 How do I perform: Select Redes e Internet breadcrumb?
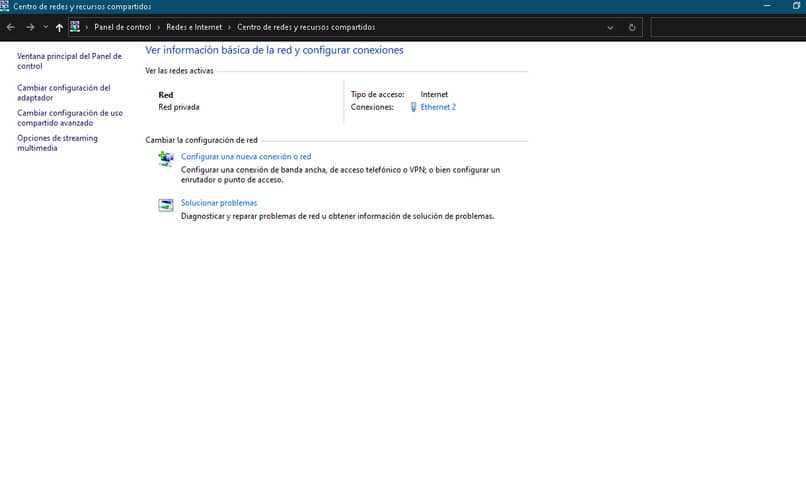194,27
